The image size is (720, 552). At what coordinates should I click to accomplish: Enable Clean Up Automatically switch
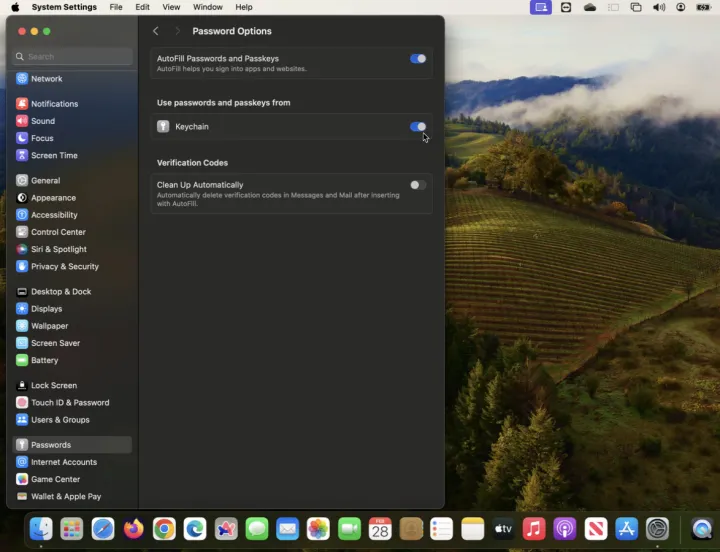(x=418, y=185)
